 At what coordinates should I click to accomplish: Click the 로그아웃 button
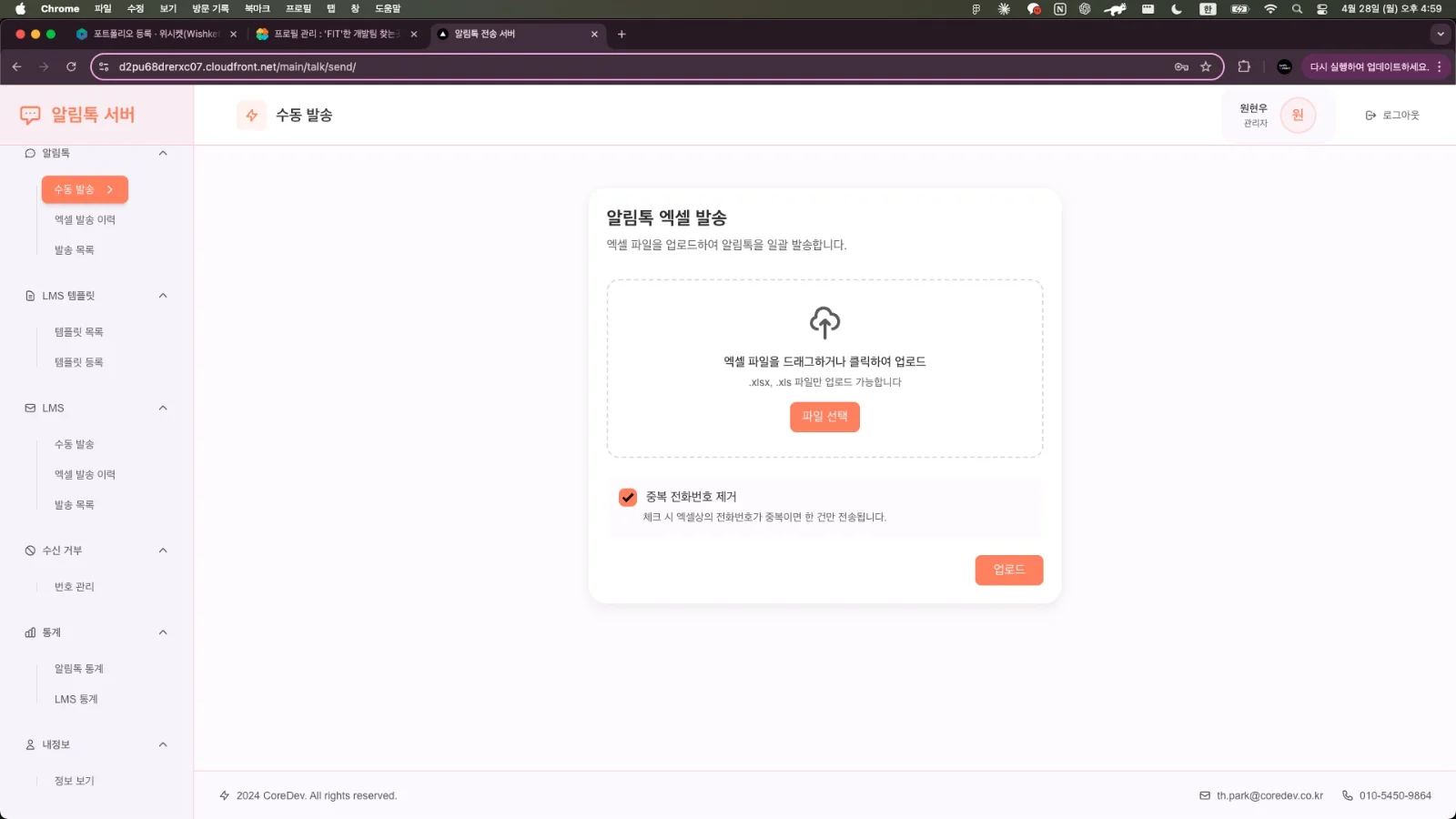pyautogui.click(x=1392, y=116)
